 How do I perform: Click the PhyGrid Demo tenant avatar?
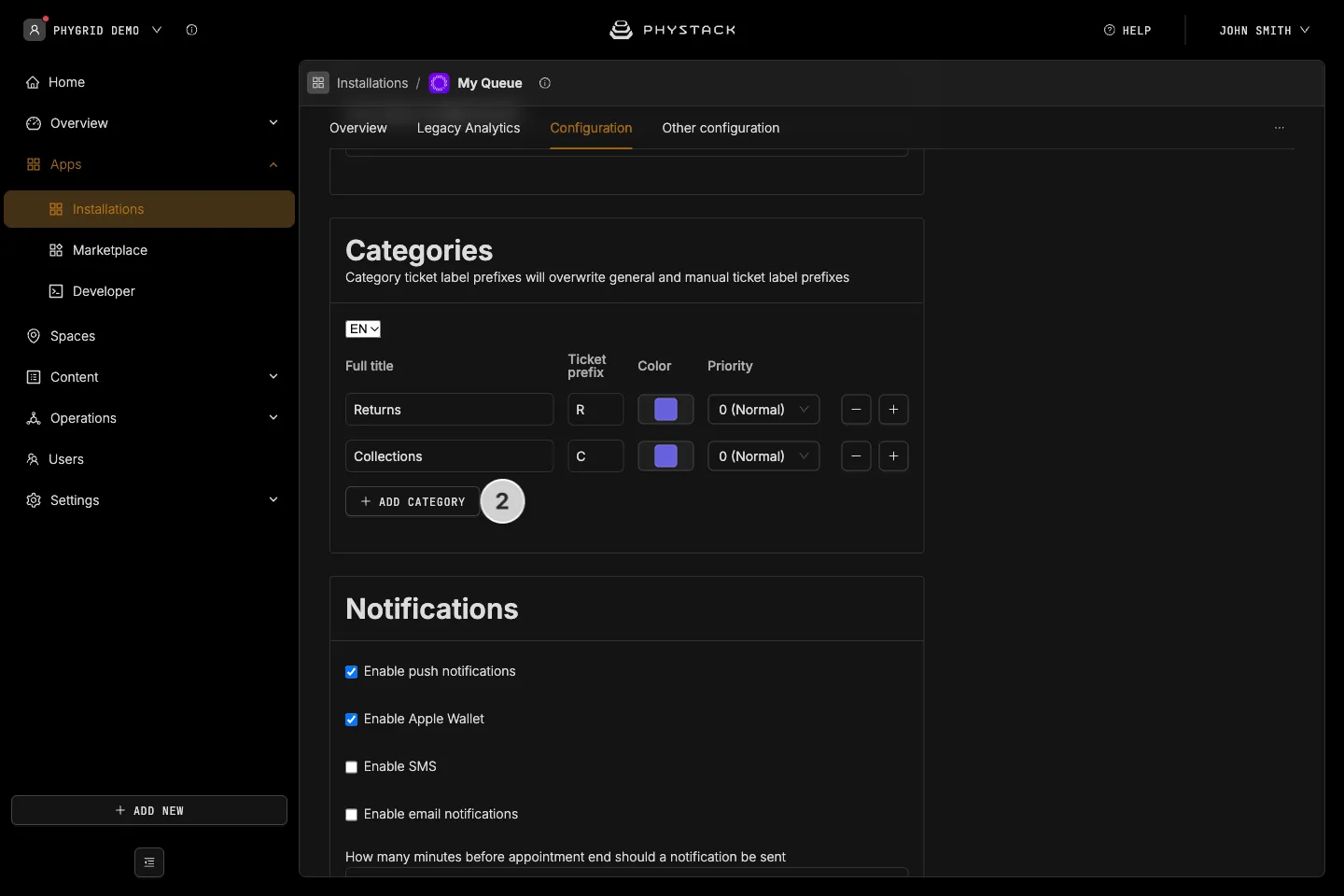(35, 30)
